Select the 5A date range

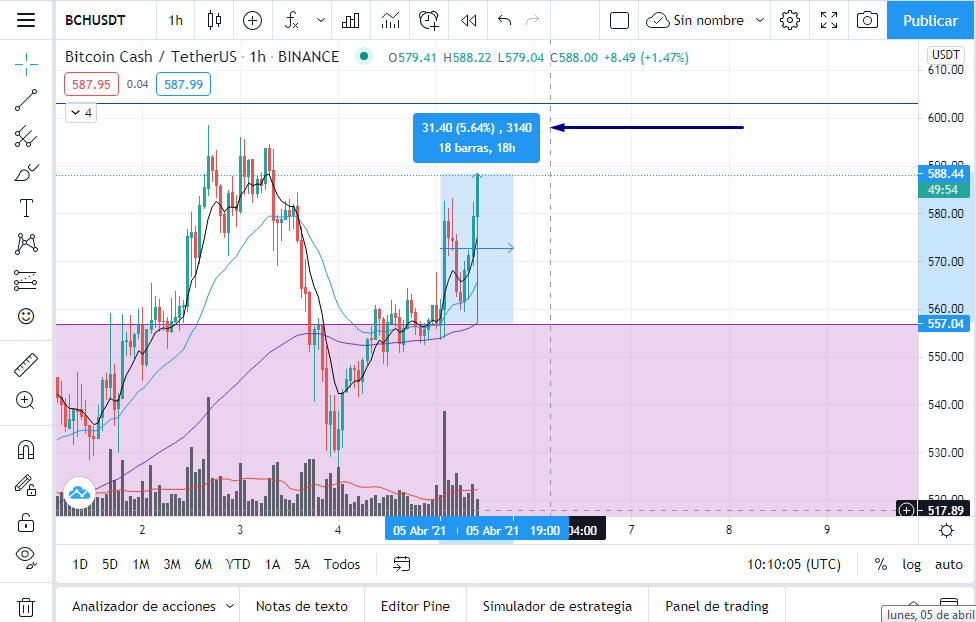pos(302,564)
